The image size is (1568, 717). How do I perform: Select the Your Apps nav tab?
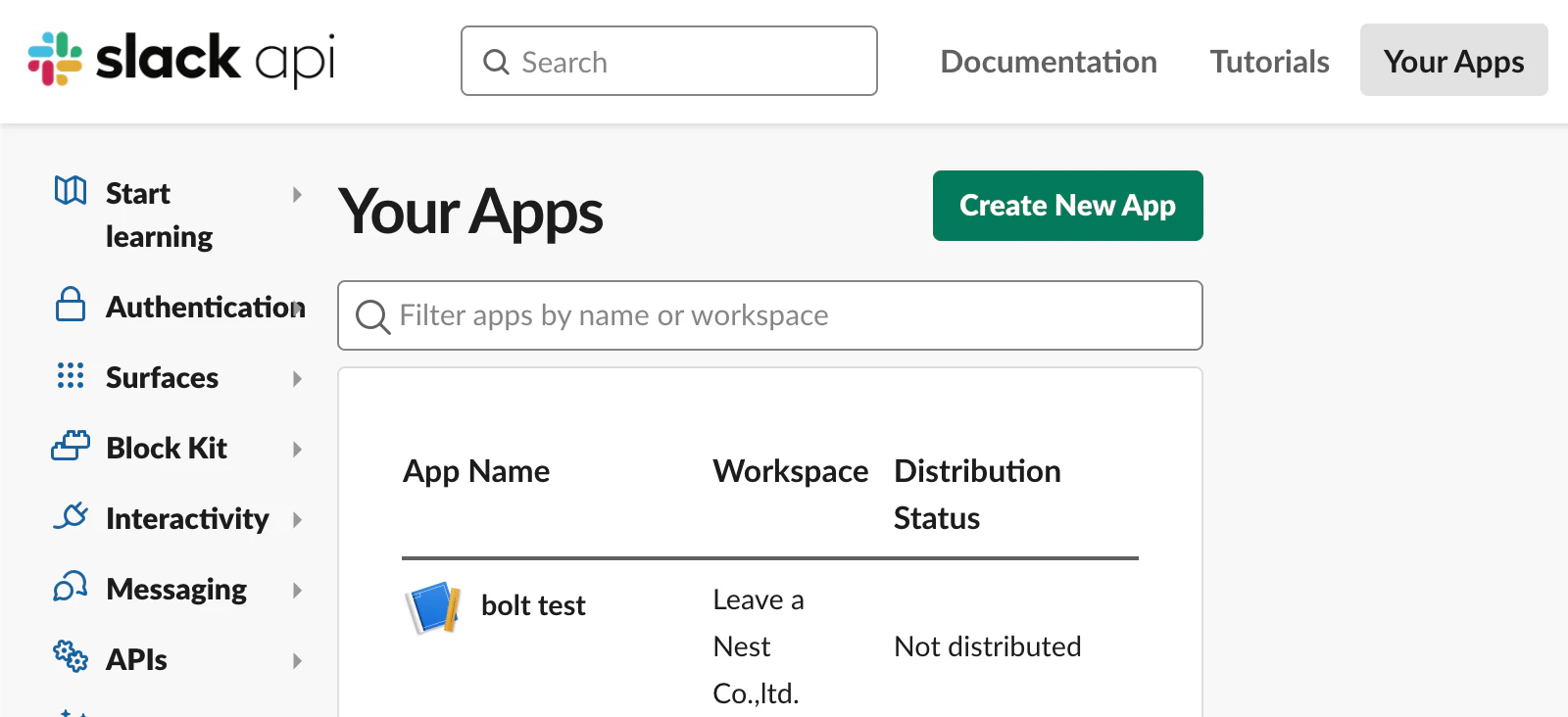(1454, 60)
